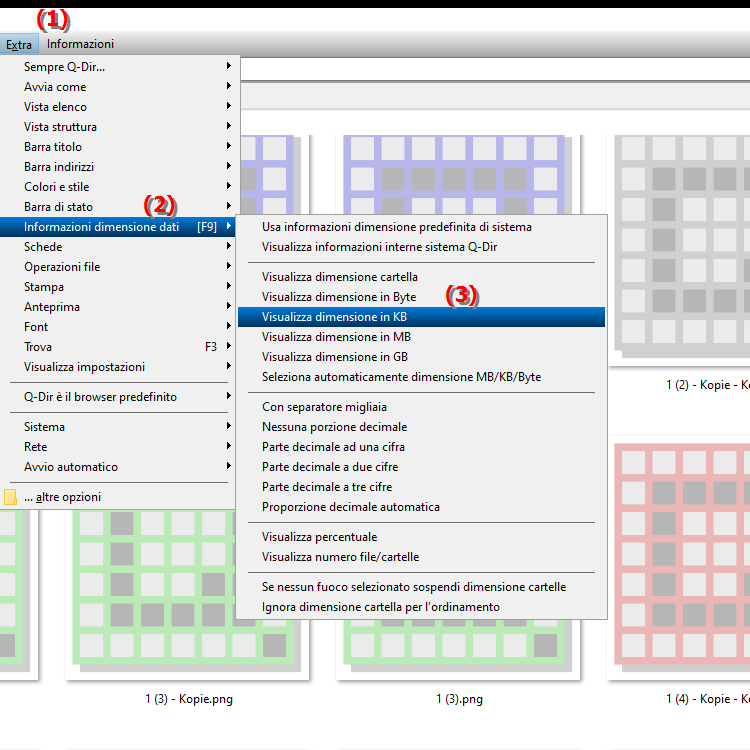Expand Vista elenco submenu
The height and width of the screenshot is (750, 750).
pyautogui.click(x=118, y=107)
